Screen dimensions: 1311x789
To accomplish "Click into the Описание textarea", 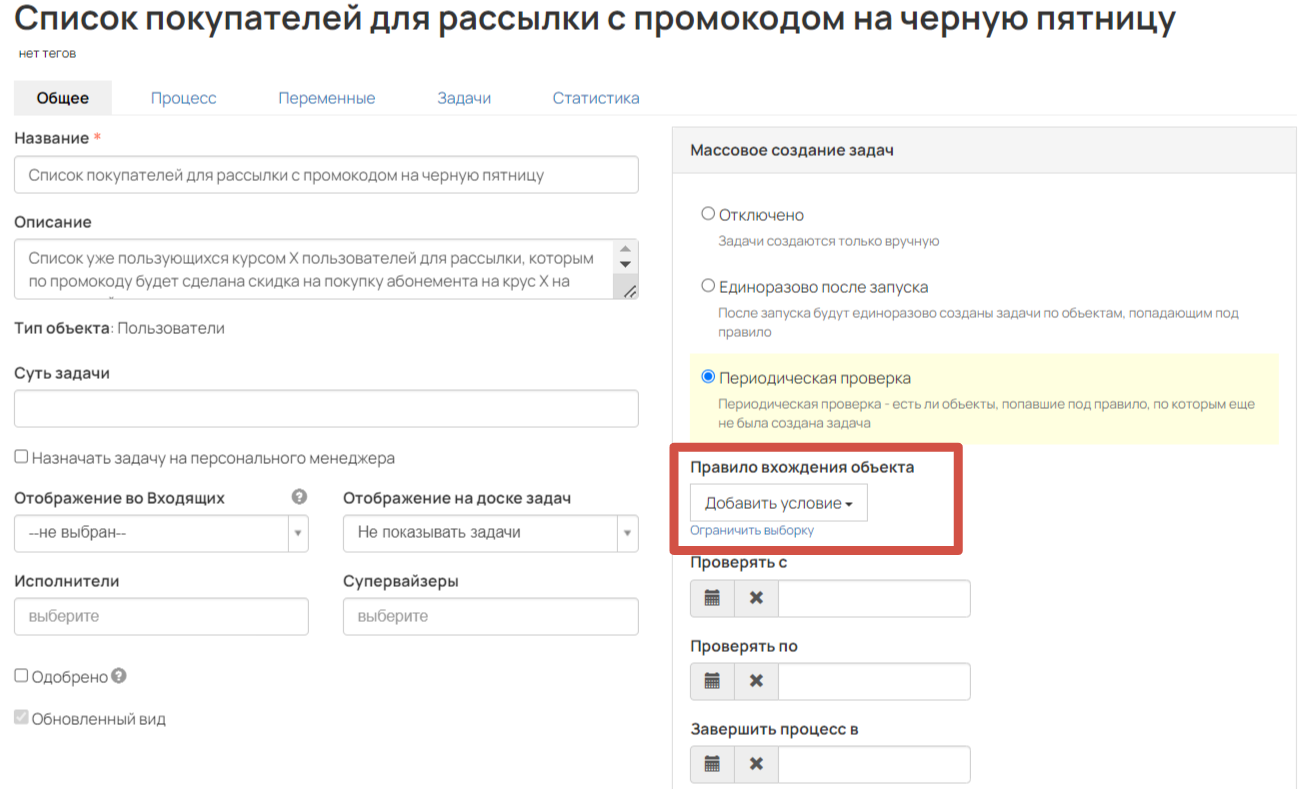I will (x=326, y=269).
